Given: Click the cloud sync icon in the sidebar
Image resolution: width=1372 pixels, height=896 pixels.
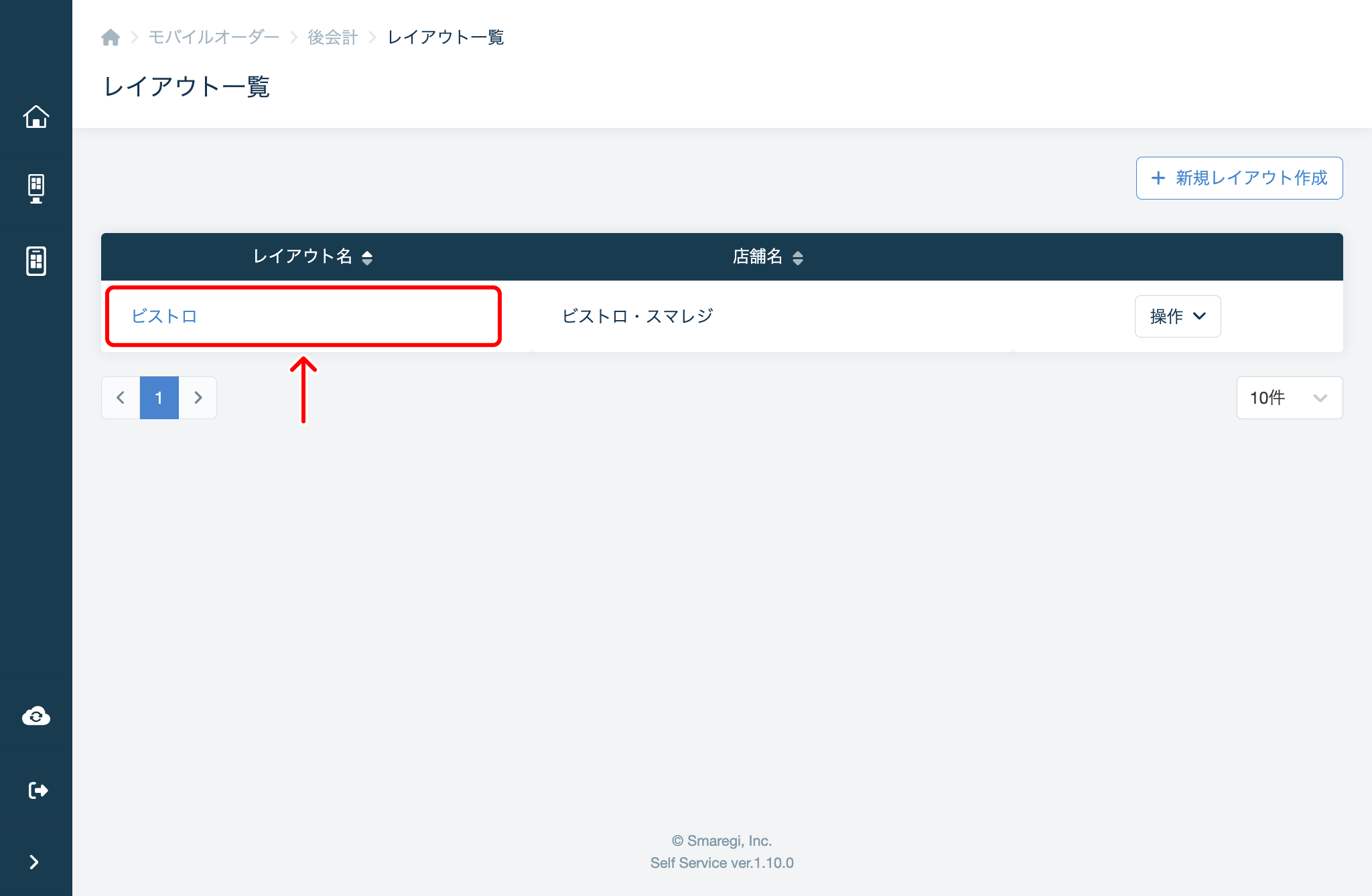Looking at the screenshot, I should [36, 715].
